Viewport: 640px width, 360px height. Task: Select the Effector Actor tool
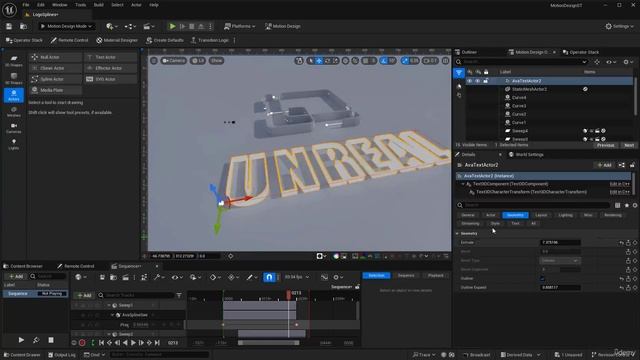(x=110, y=68)
